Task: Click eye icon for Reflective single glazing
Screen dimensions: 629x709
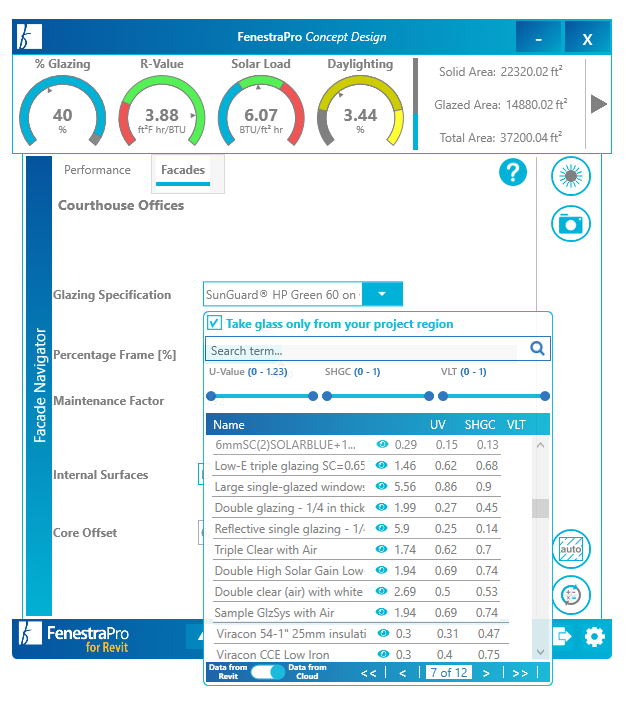Action: (382, 528)
